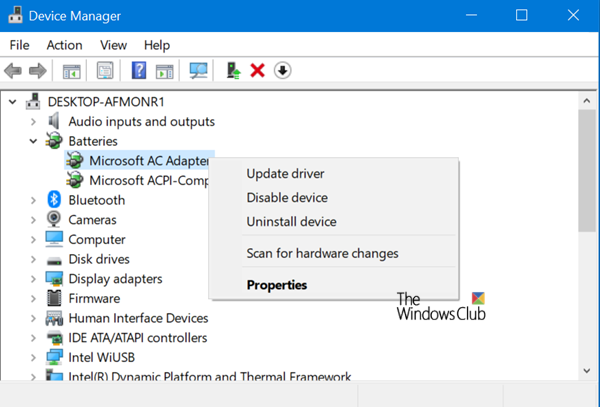Choose Update driver from context menu

point(285,174)
